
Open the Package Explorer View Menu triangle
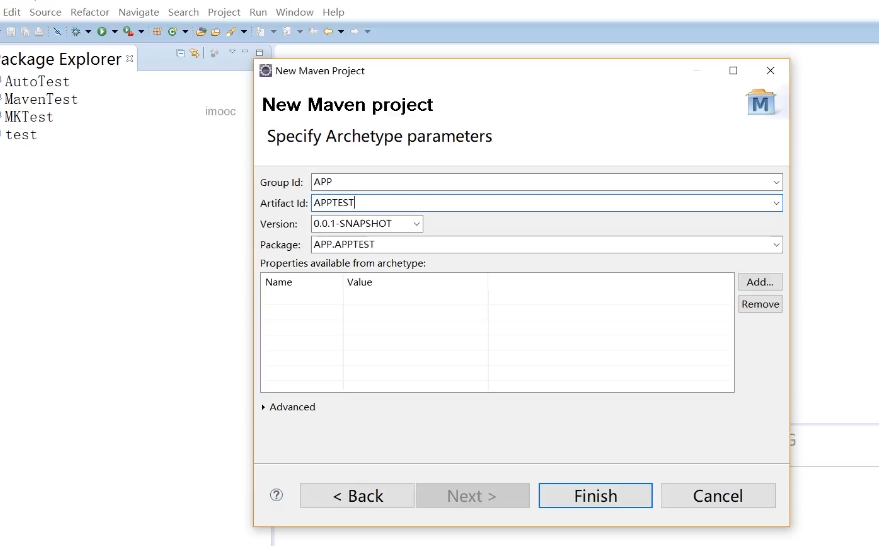pos(232,52)
